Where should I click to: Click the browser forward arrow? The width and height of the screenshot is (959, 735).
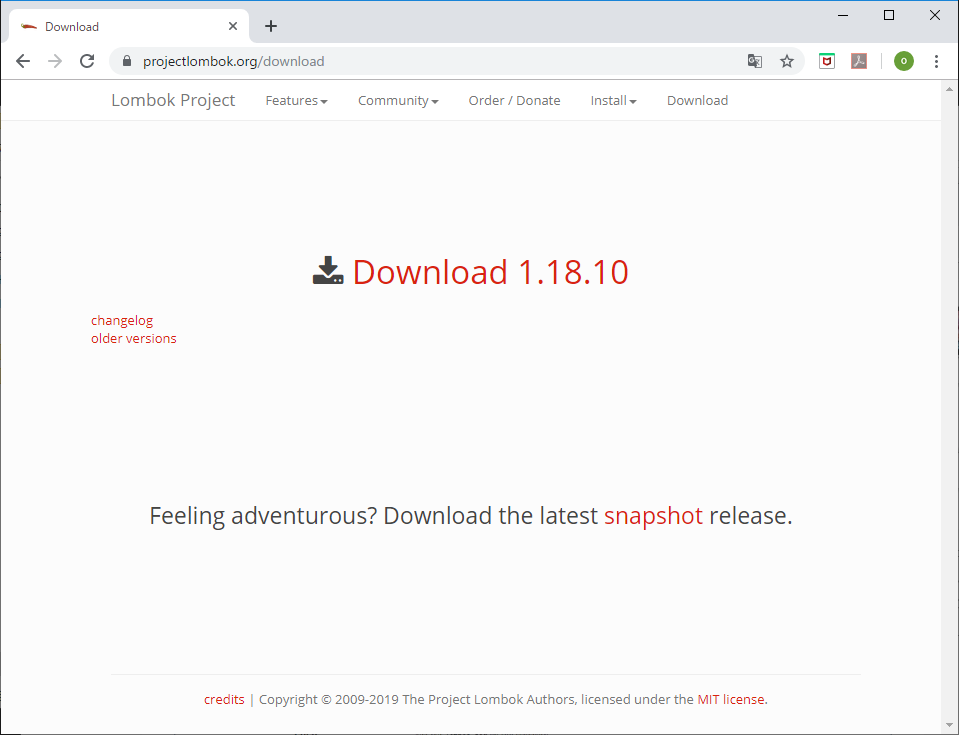(x=55, y=61)
